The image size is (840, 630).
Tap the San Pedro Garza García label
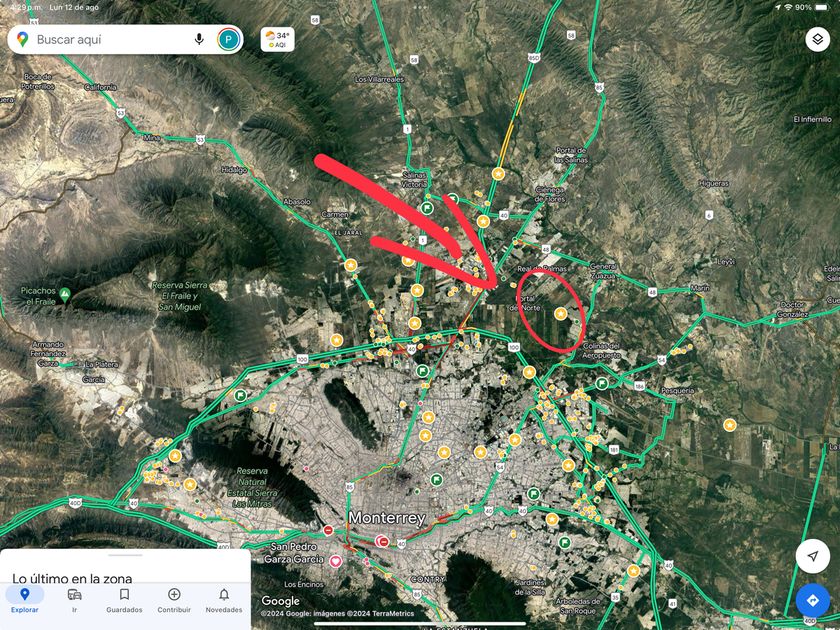click(x=294, y=553)
